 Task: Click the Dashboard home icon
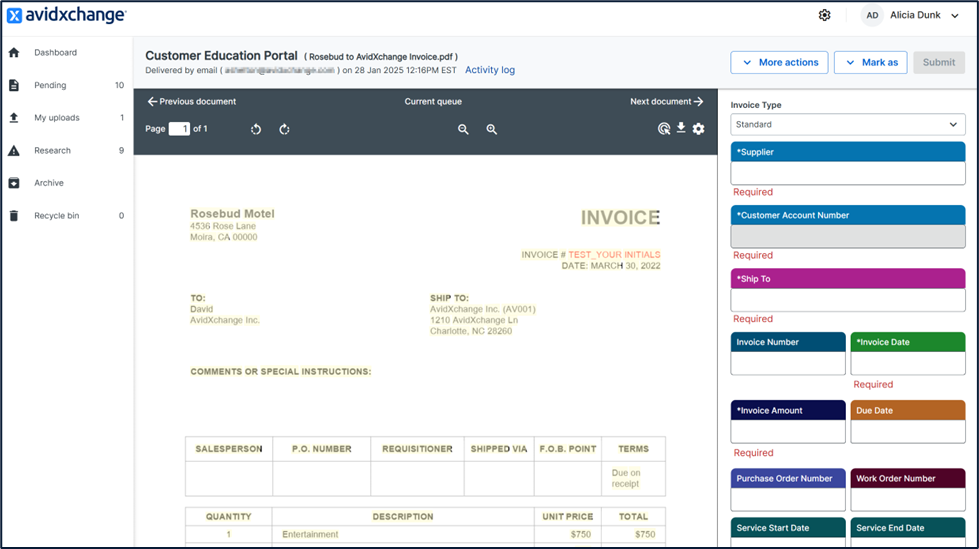point(14,52)
